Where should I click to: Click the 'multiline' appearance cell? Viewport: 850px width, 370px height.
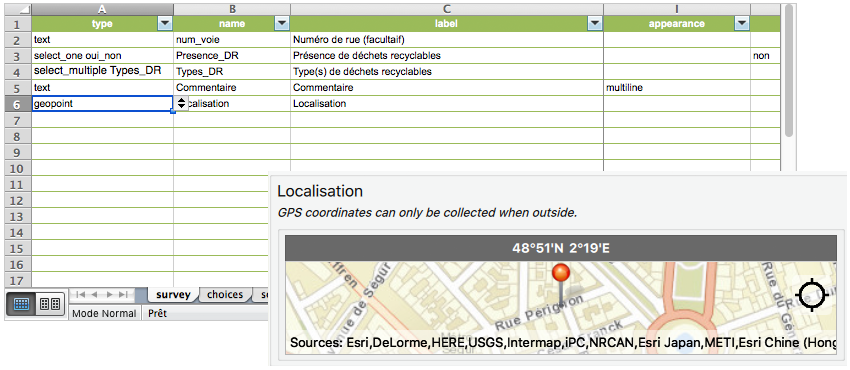[677, 87]
